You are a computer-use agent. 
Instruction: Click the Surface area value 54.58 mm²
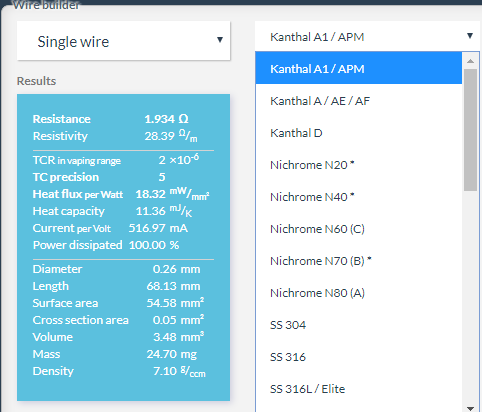(x=175, y=302)
